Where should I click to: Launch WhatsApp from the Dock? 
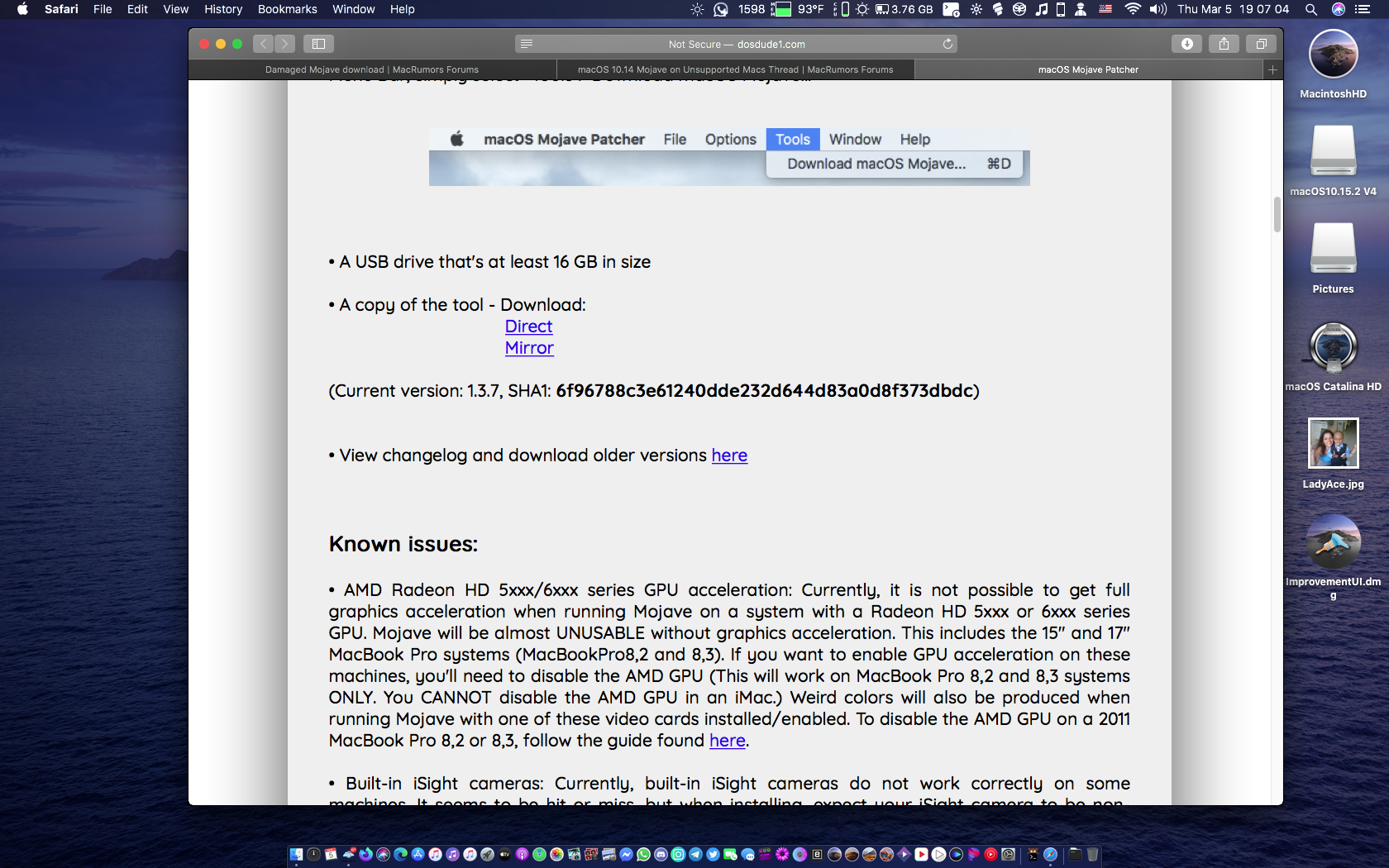pyautogui.click(x=643, y=855)
